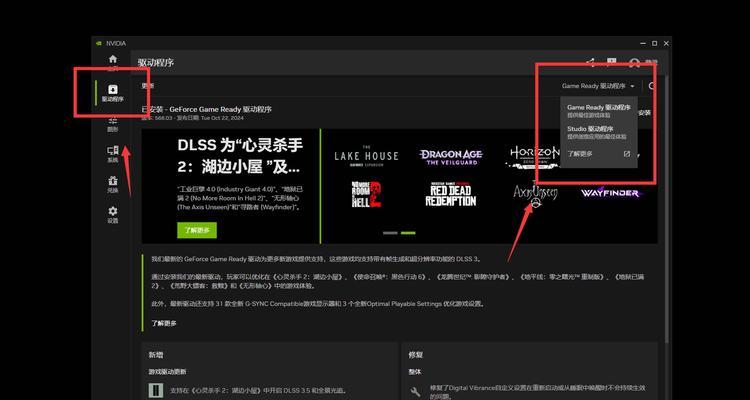Click the Digital Vibrance fix description
This screenshot has height=400, width=750.
point(538,392)
